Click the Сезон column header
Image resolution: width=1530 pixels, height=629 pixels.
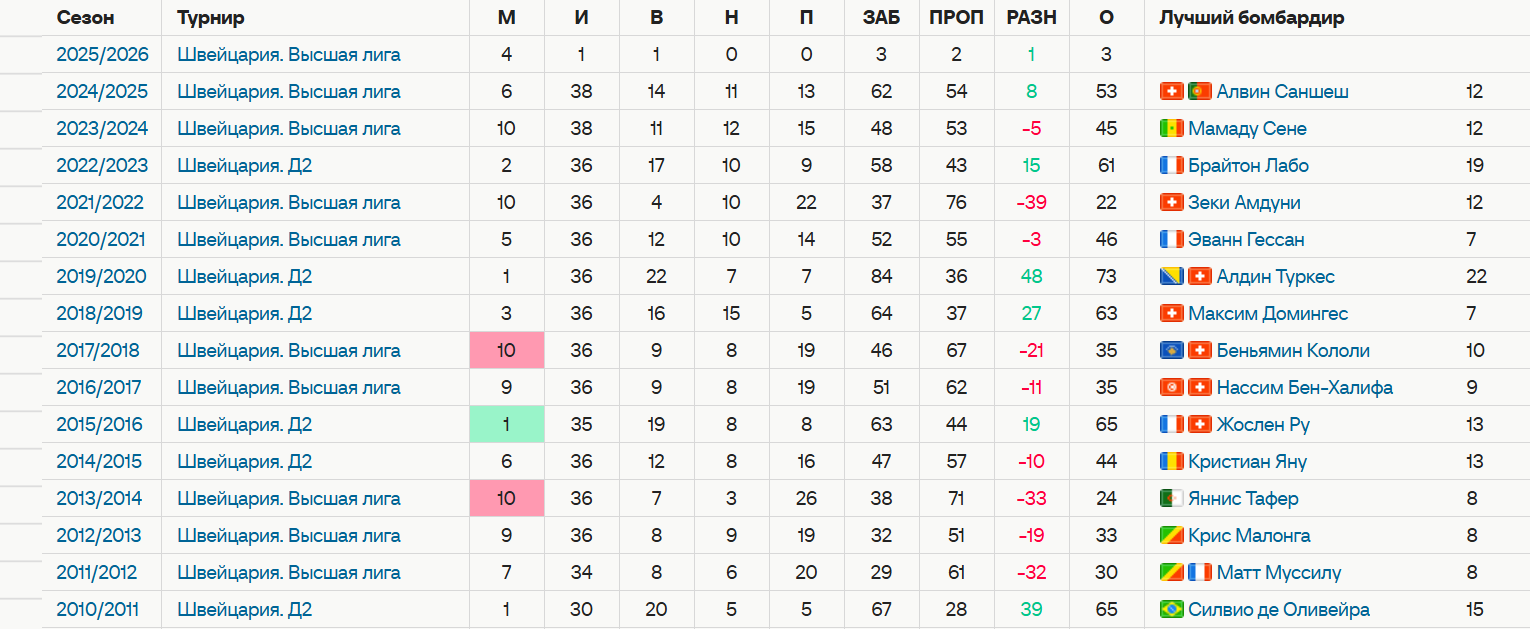(x=85, y=18)
